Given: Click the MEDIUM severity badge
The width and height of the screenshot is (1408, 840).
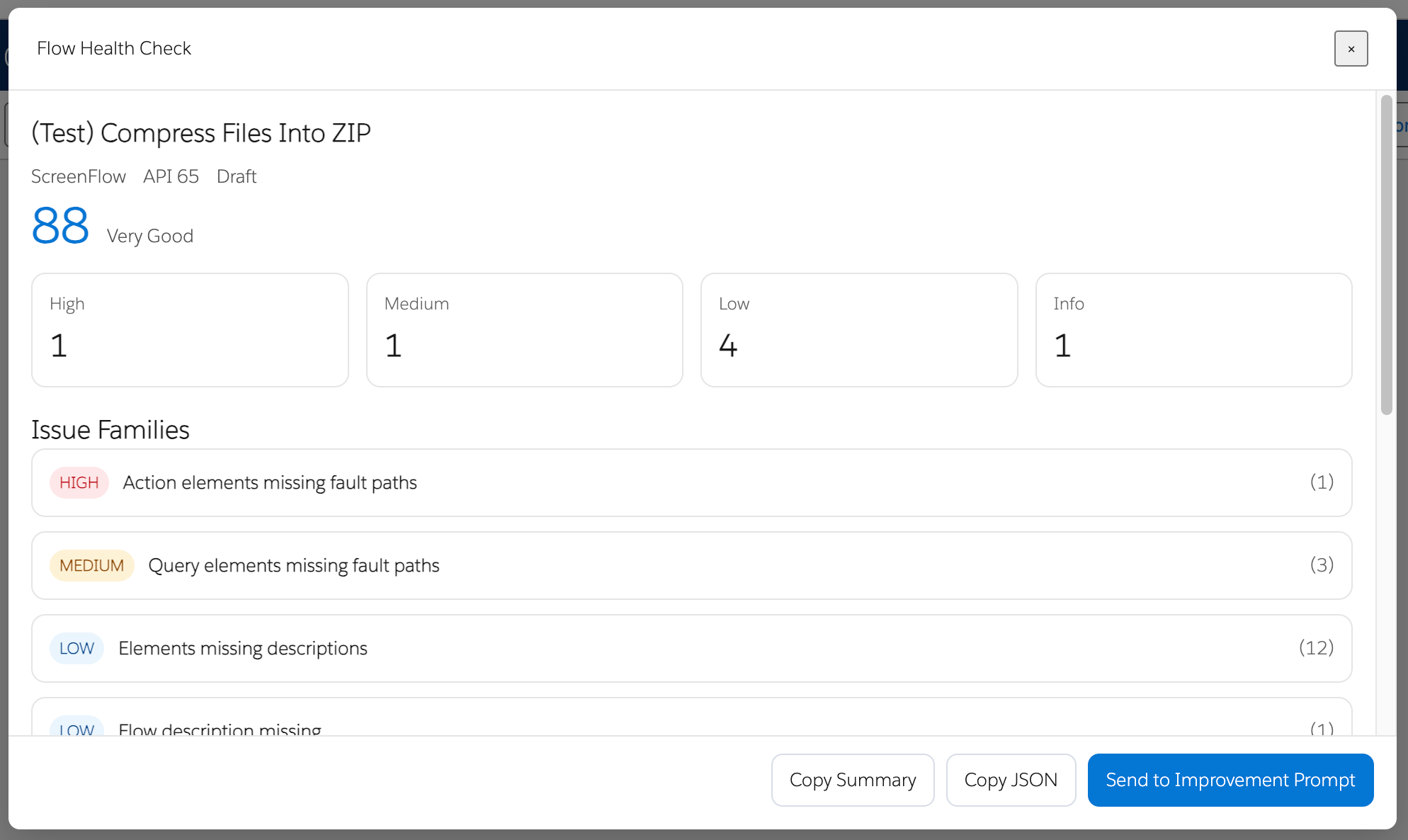Looking at the screenshot, I should coord(91,565).
